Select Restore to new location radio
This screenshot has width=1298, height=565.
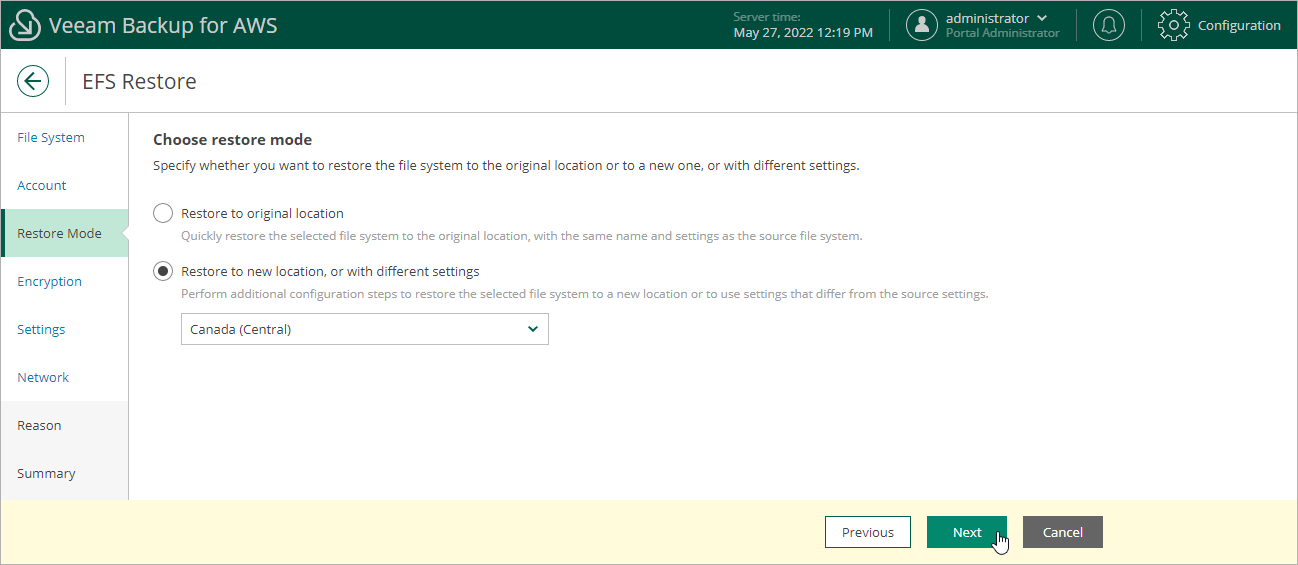coord(163,271)
